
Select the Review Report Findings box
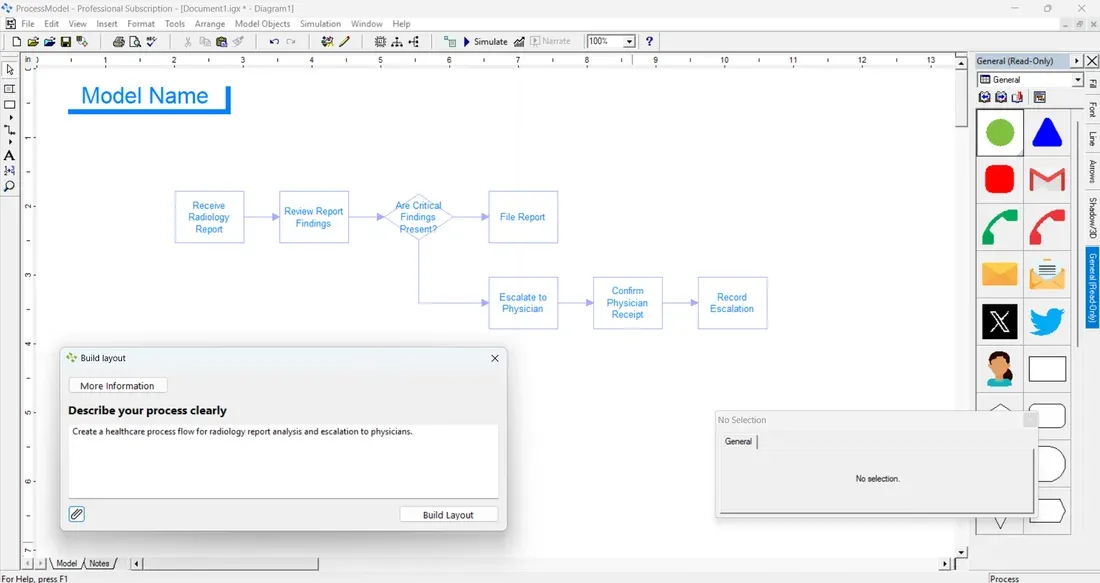(314, 217)
